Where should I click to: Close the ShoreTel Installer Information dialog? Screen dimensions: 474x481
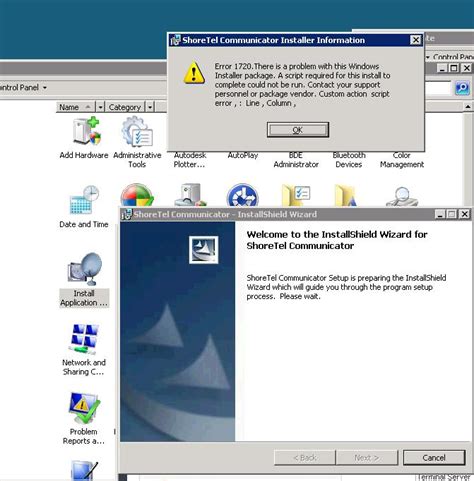(x=415, y=40)
